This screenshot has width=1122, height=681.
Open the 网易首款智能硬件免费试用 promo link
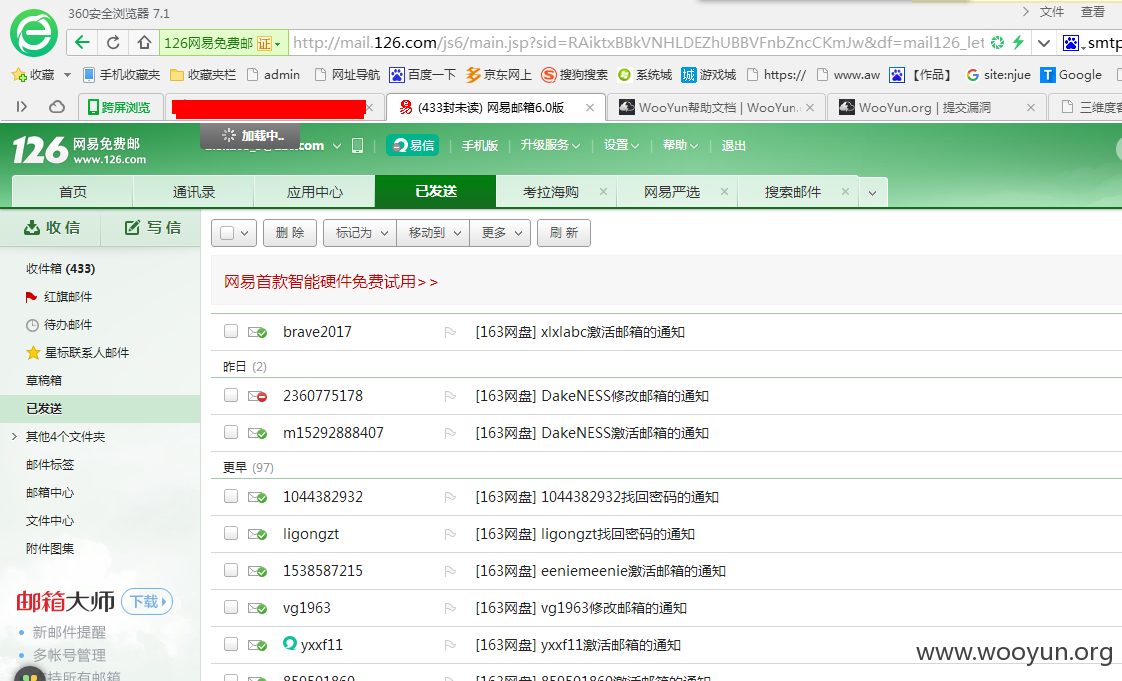pyautogui.click(x=331, y=282)
